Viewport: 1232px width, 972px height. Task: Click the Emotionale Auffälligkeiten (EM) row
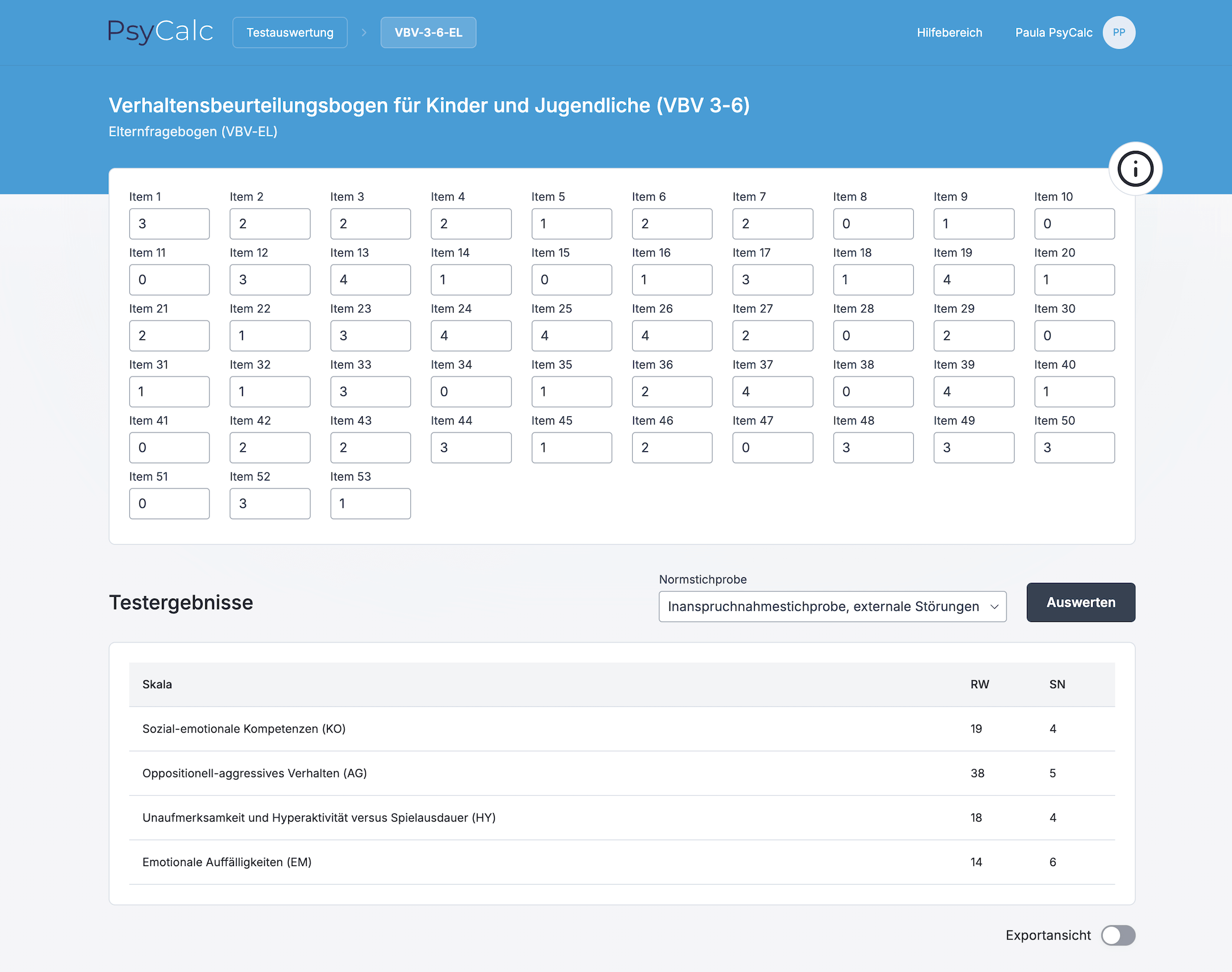(621, 862)
